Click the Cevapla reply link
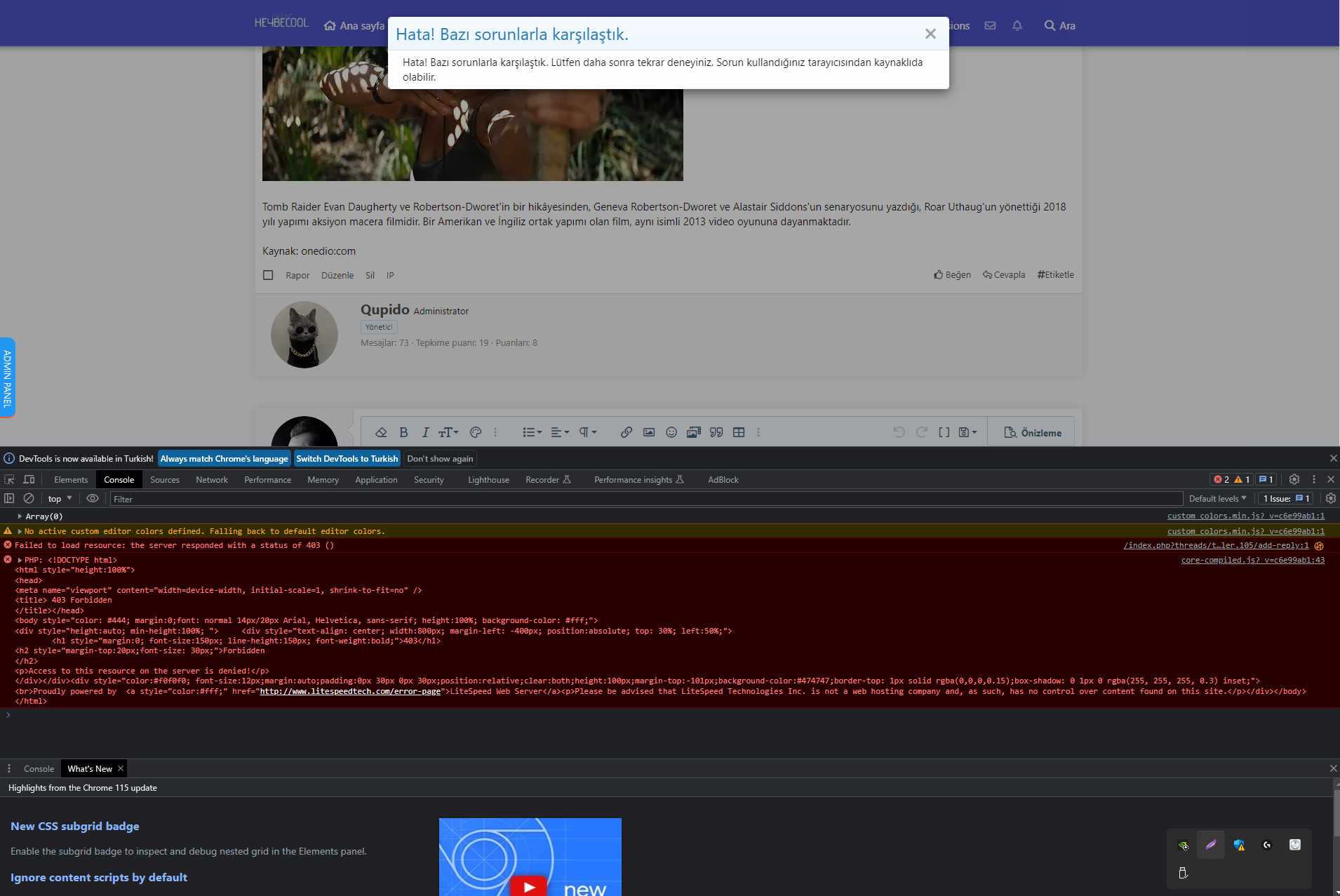The width and height of the screenshot is (1340, 896). click(1004, 274)
